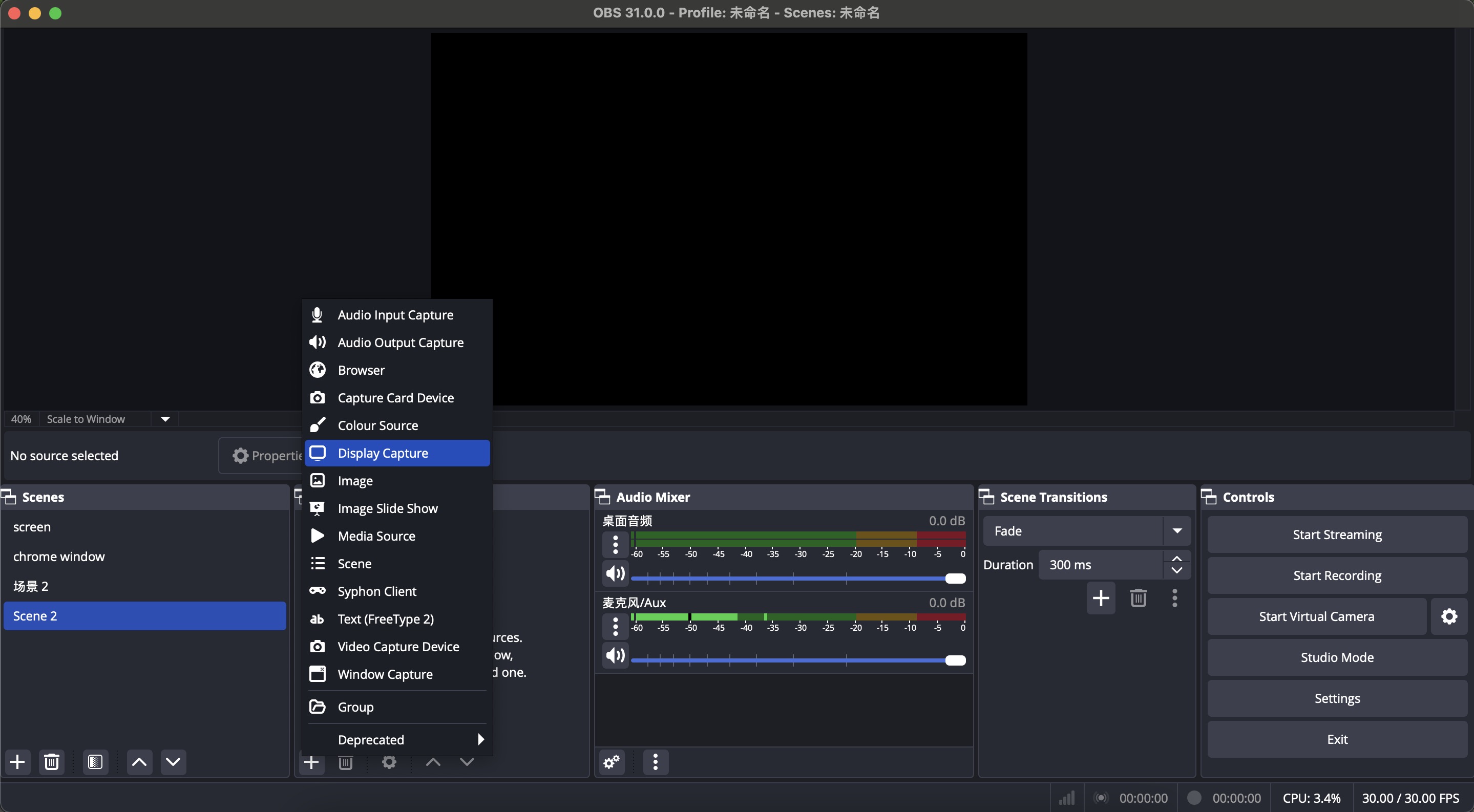Choose Window Capture from source menu

(385, 674)
